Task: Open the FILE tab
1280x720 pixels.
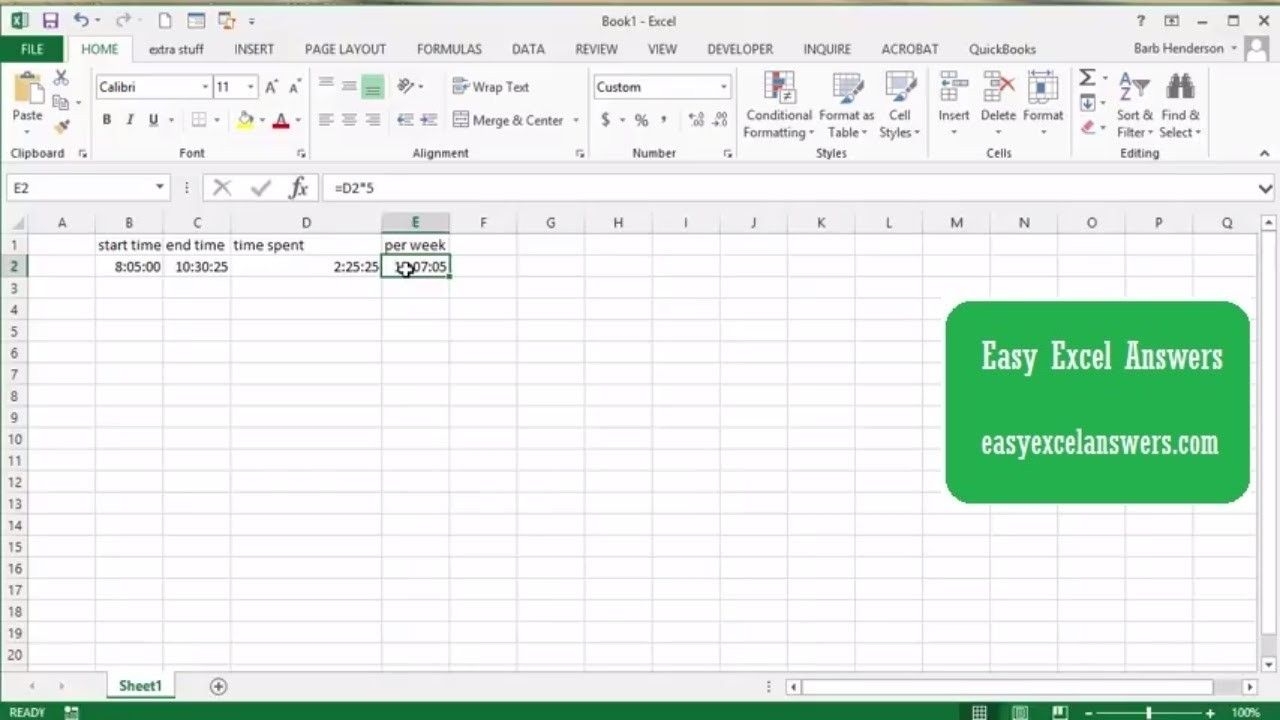Action: tap(32, 48)
